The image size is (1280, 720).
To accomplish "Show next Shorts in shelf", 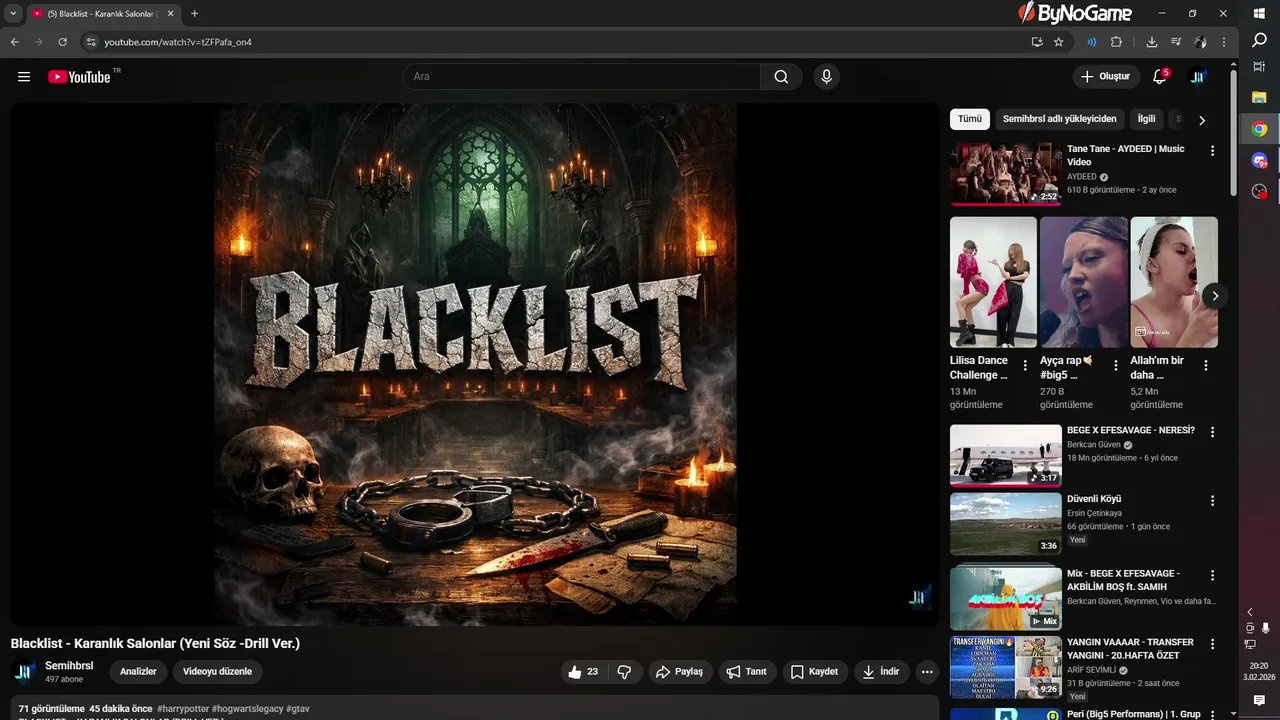I will [x=1215, y=296].
